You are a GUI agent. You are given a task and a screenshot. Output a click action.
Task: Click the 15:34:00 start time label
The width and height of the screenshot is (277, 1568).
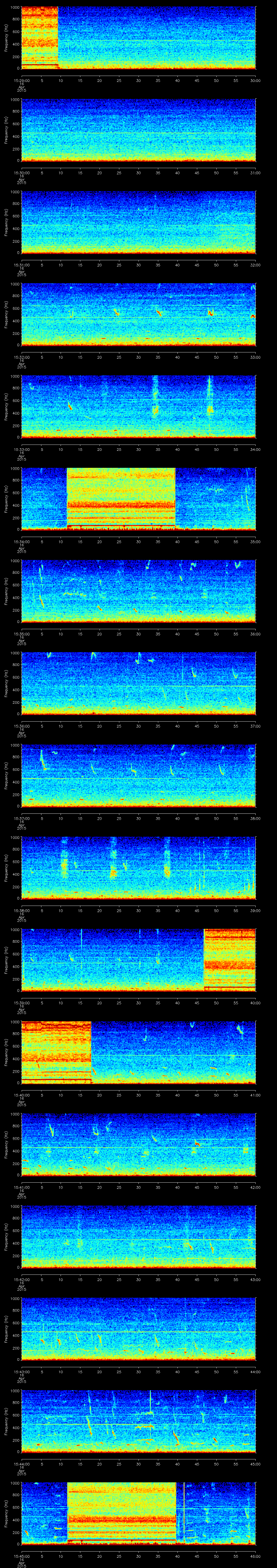click(21, 542)
